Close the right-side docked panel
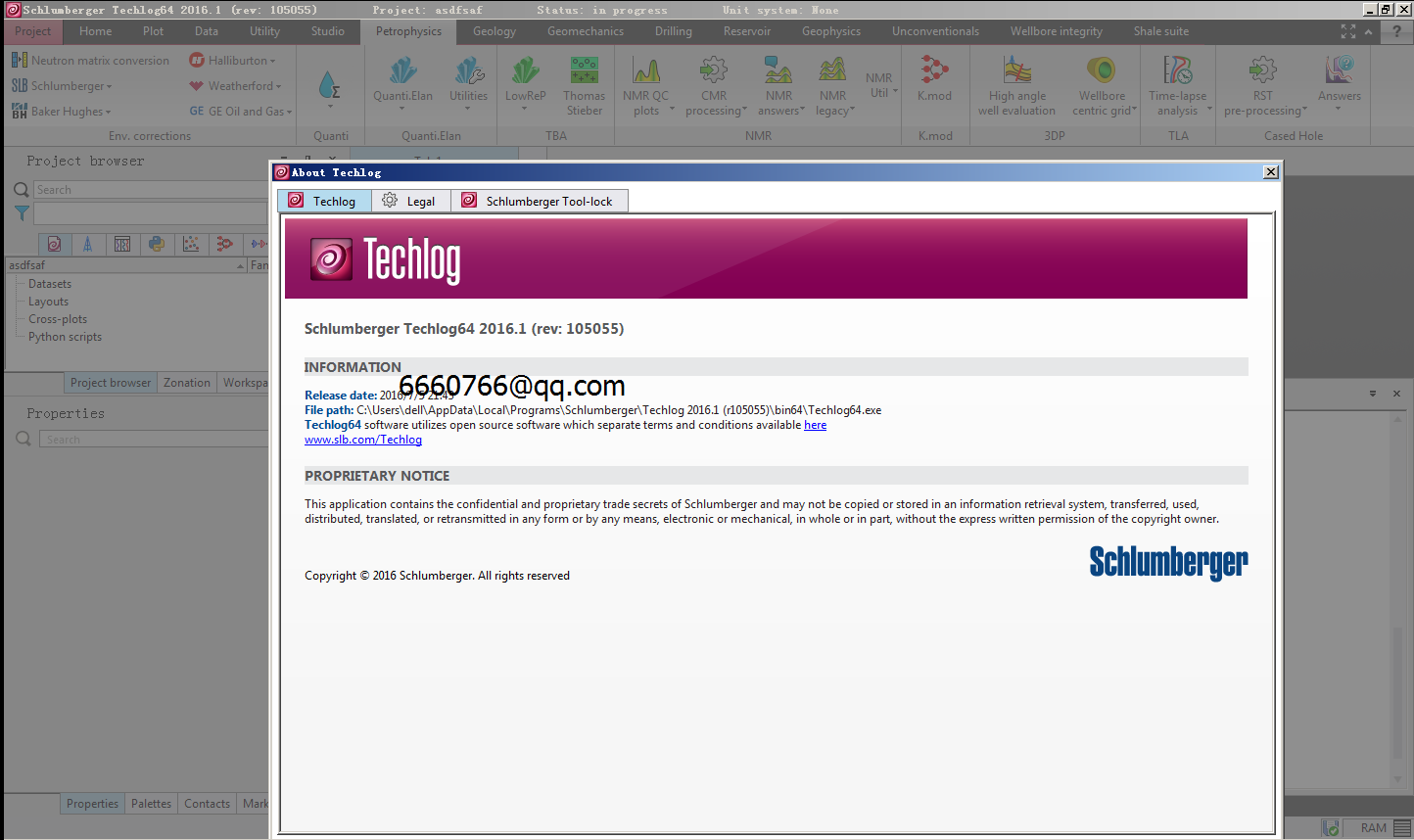The image size is (1414, 840). 1396,394
